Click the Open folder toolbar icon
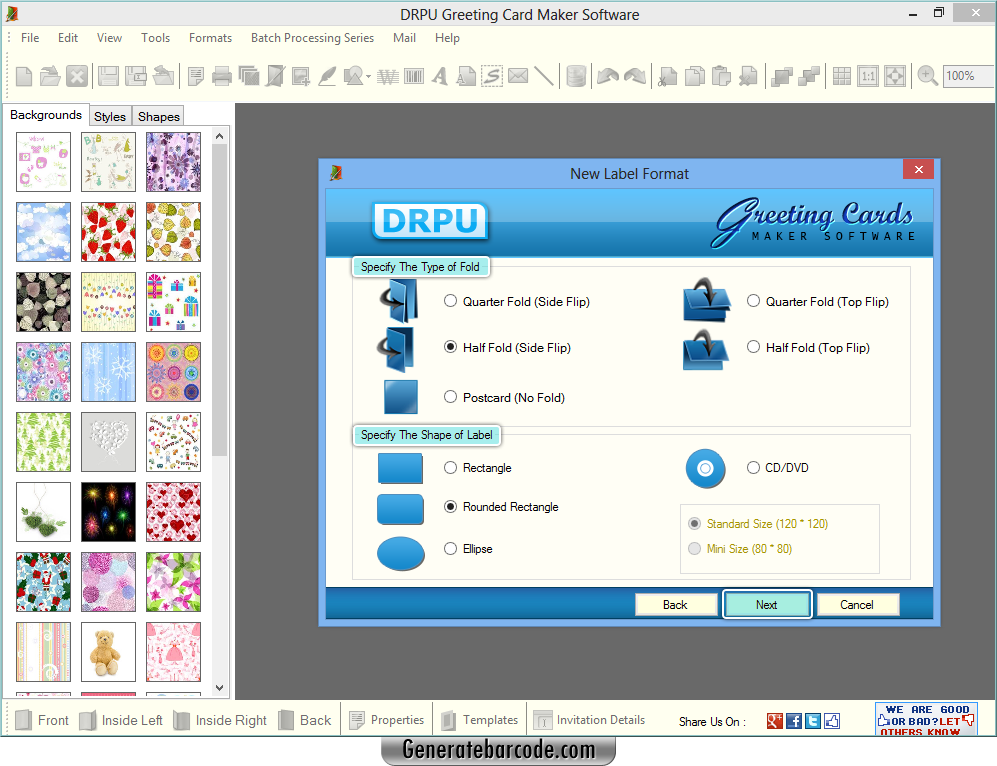 click(50, 76)
